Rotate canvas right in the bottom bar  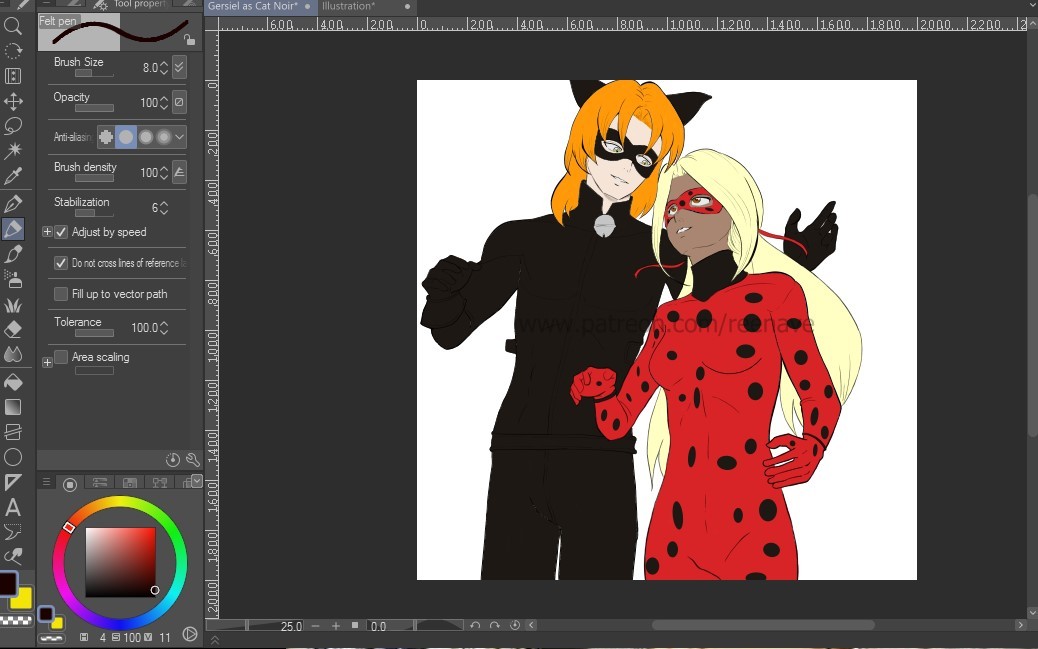(x=495, y=625)
